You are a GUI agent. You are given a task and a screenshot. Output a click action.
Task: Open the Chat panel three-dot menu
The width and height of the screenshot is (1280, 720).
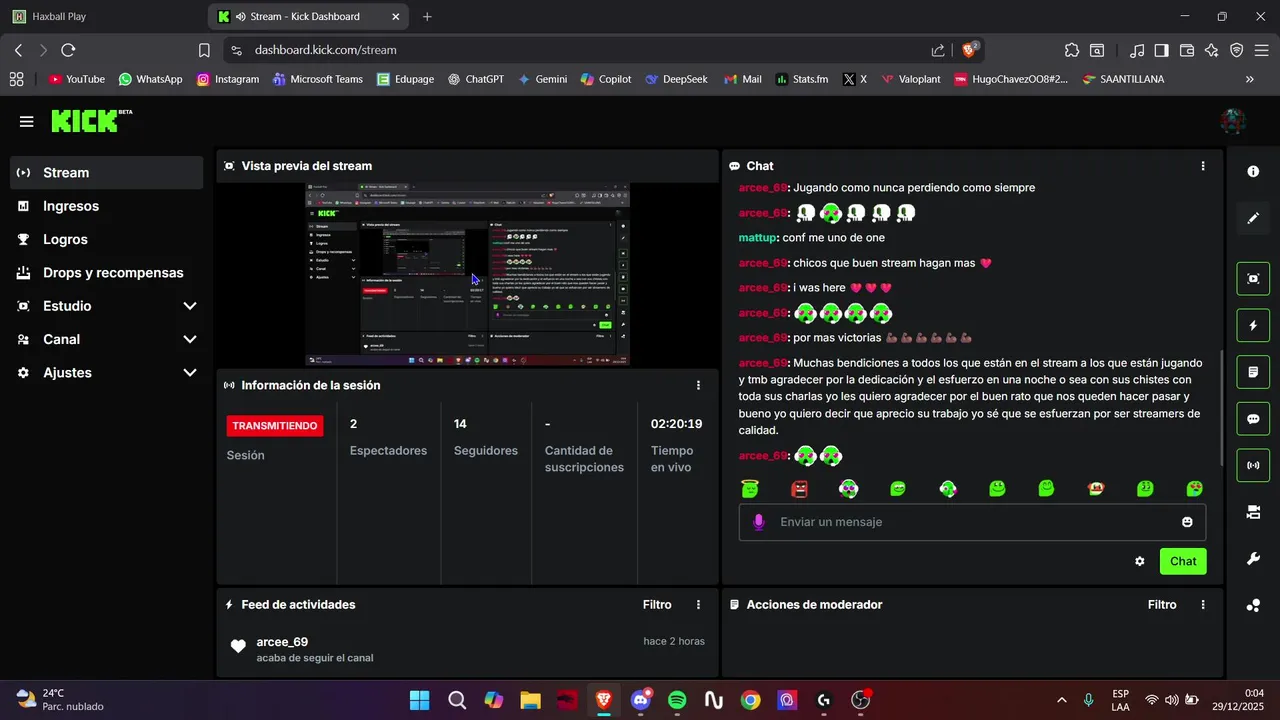[1203, 166]
